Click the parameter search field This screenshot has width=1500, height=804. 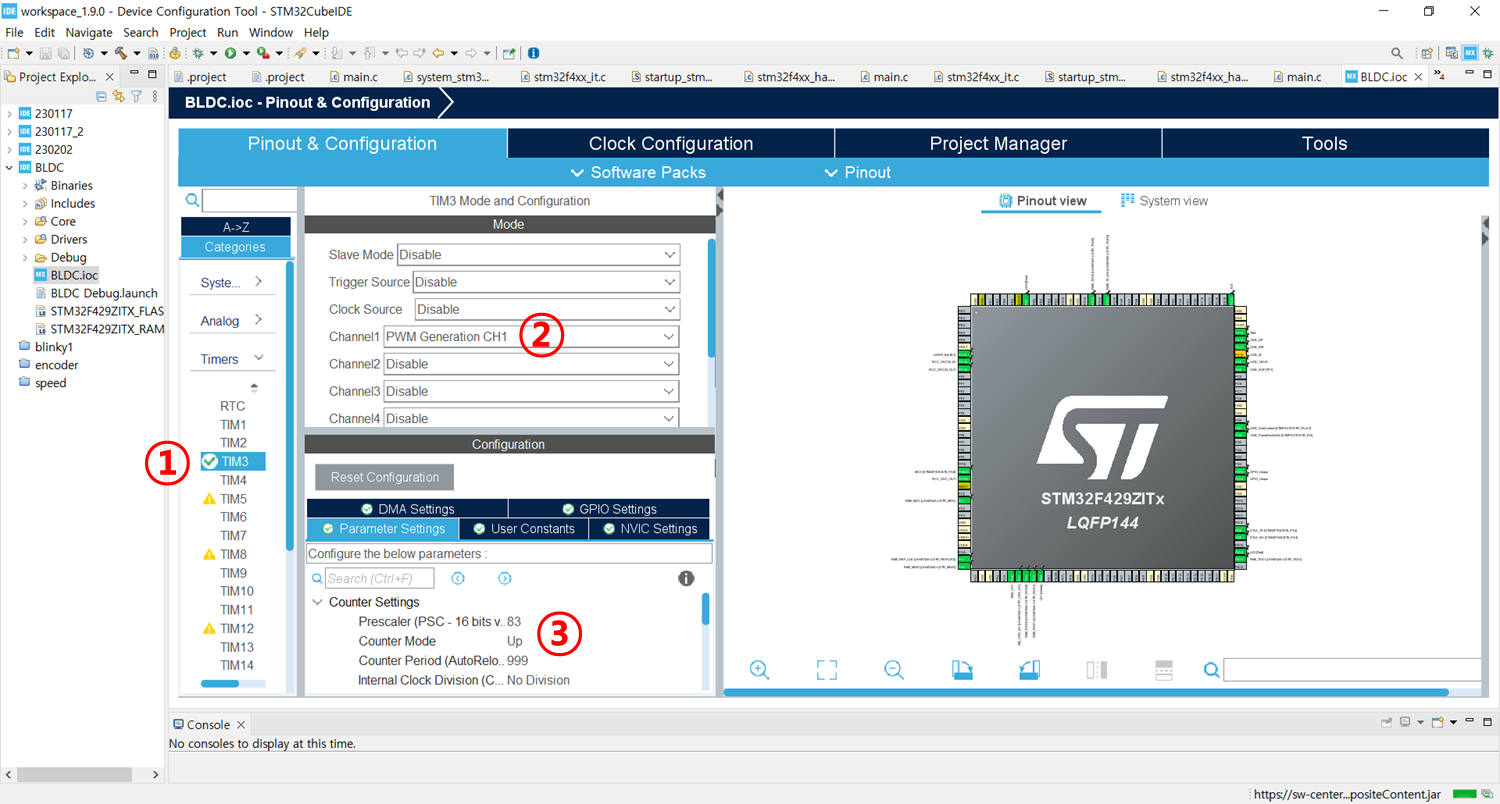coord(380,578)
